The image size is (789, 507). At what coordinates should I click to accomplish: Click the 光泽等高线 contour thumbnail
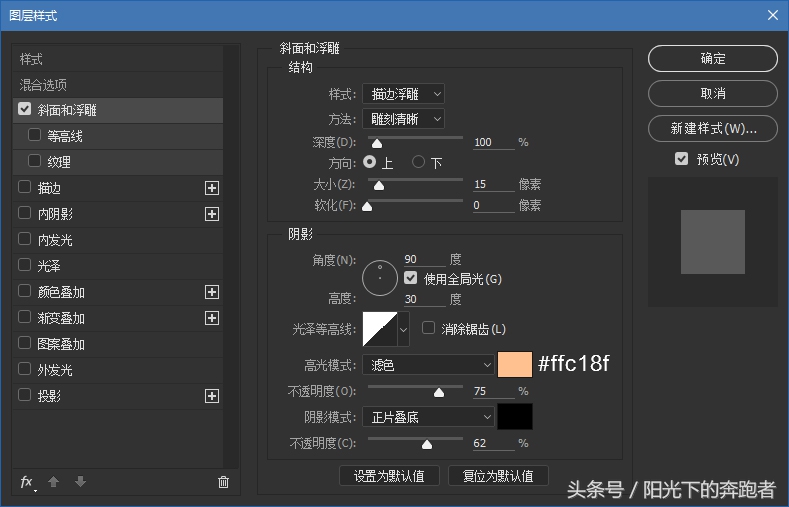click(380, 329)
